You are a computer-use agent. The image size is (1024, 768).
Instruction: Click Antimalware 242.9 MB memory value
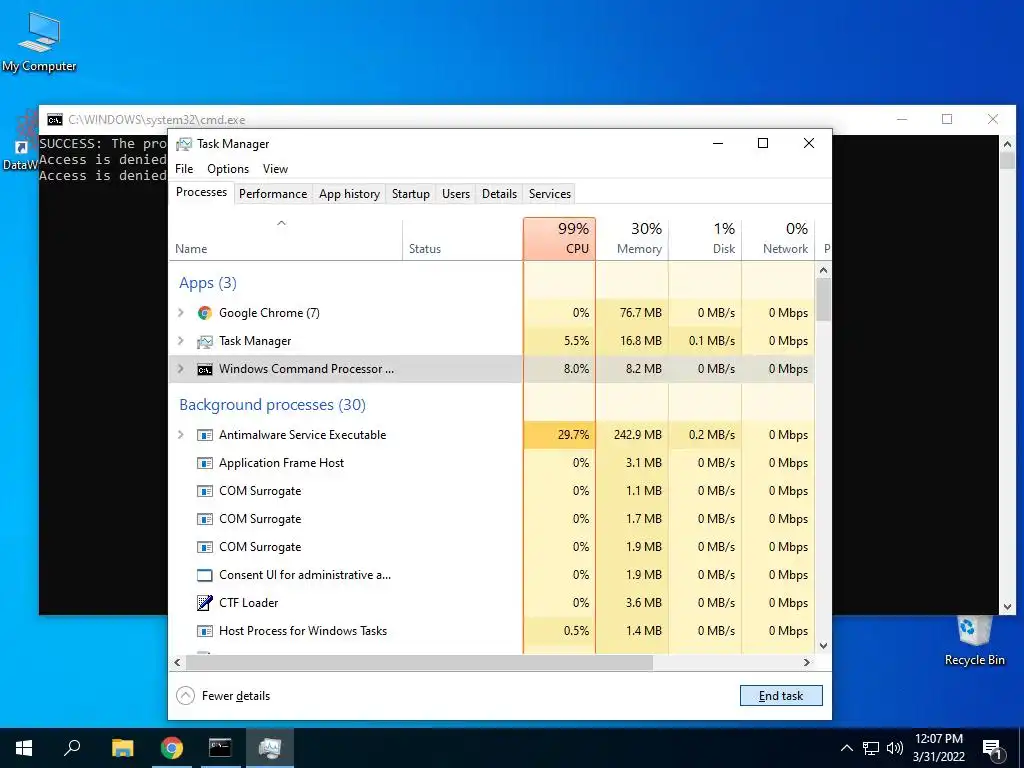[x=637, y=435]
